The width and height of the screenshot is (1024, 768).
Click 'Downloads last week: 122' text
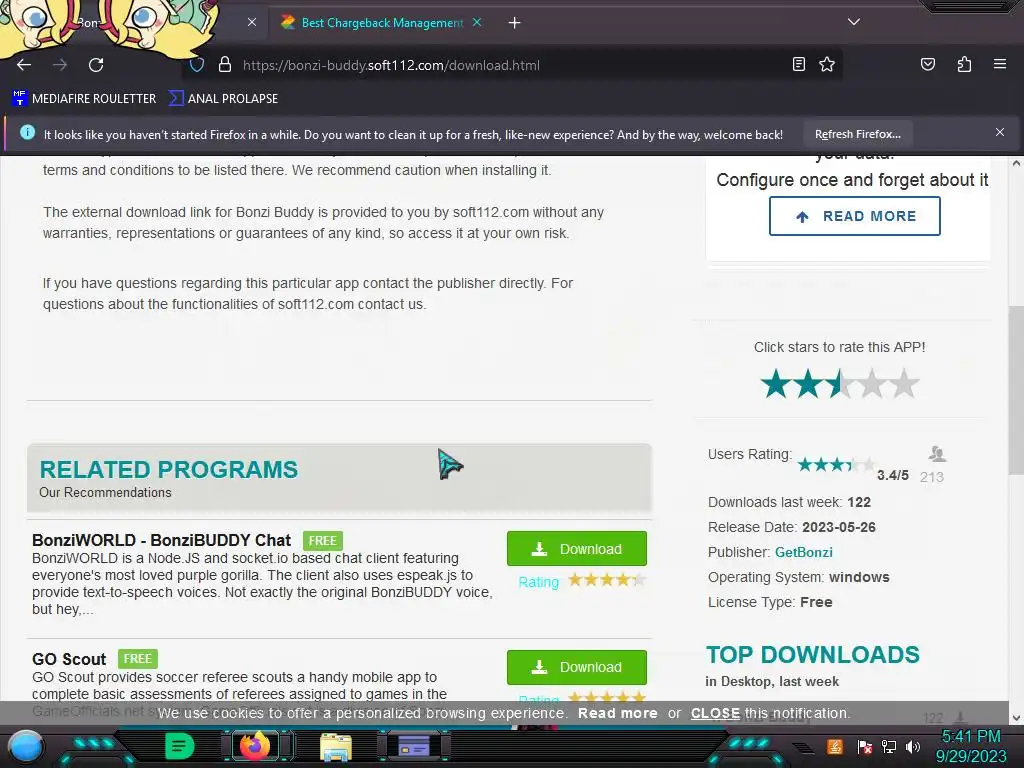(x=789, y=502)
